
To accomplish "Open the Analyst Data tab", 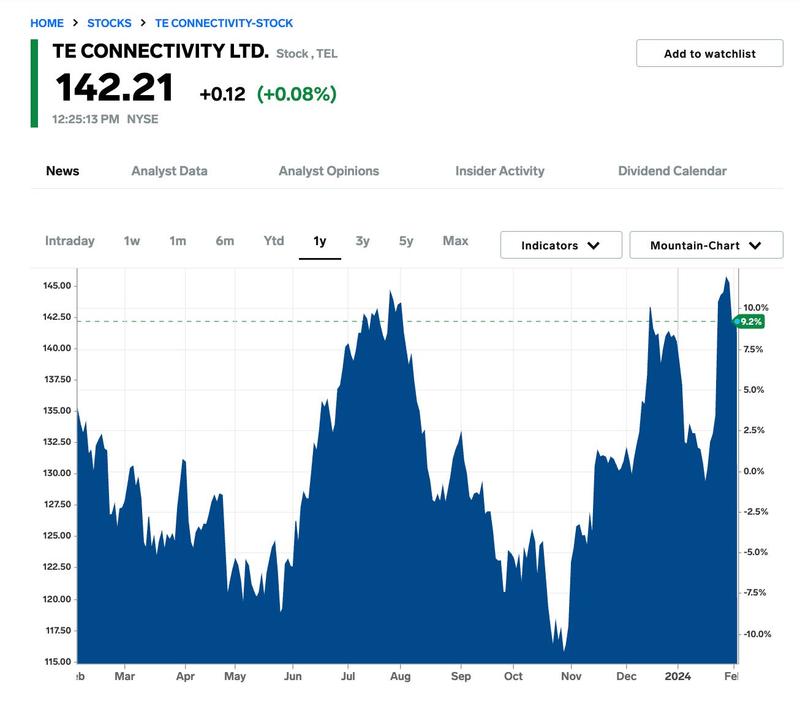I will pyautogui.click(x=169, y=171).
